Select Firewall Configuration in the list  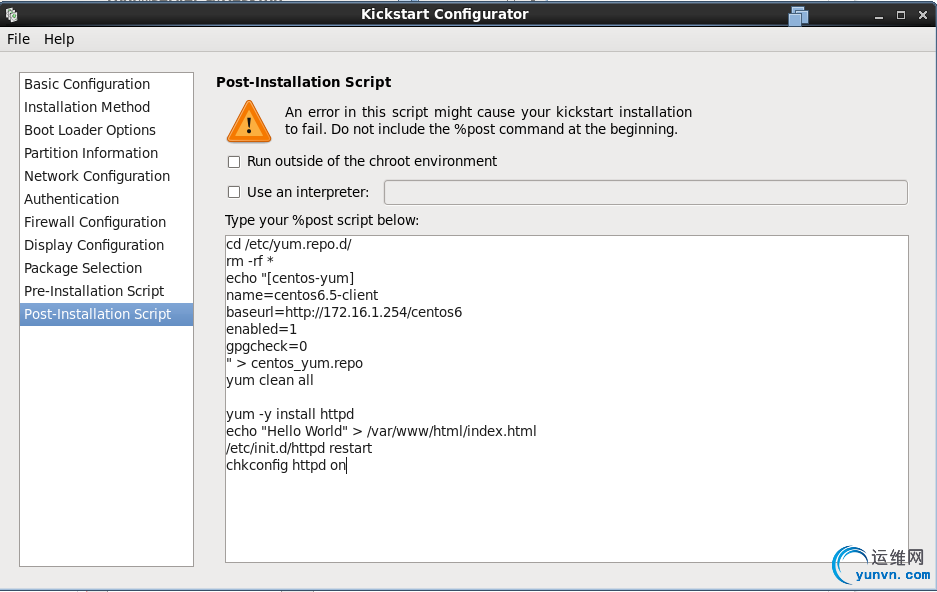click(95, 222)
